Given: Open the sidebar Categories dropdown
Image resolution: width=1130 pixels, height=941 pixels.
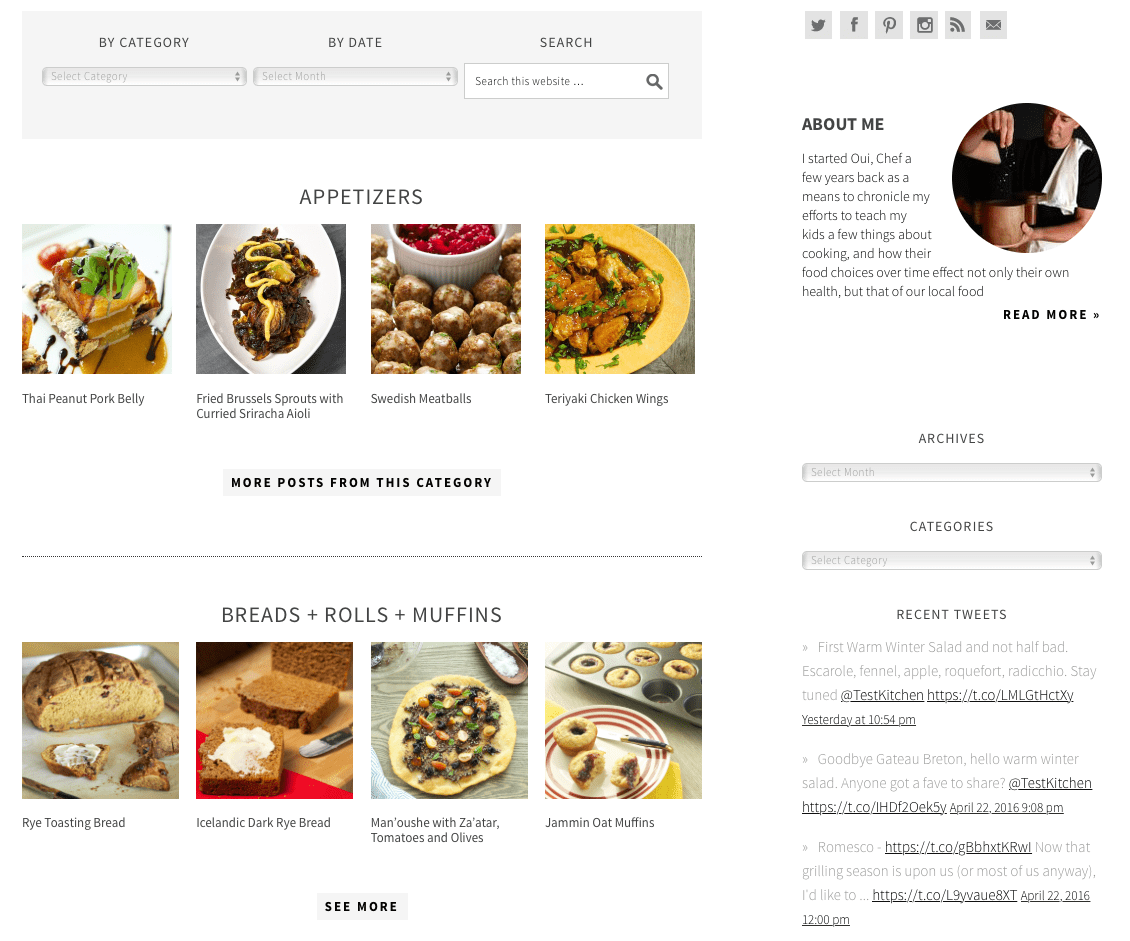Looking at the screenshot, I should (951, 560).
